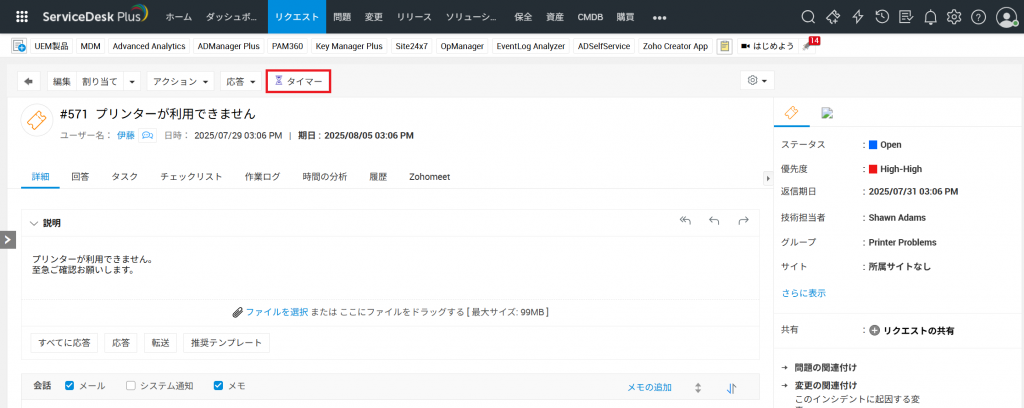
Task: Click the help question mark icon
Action: (978, 17)
